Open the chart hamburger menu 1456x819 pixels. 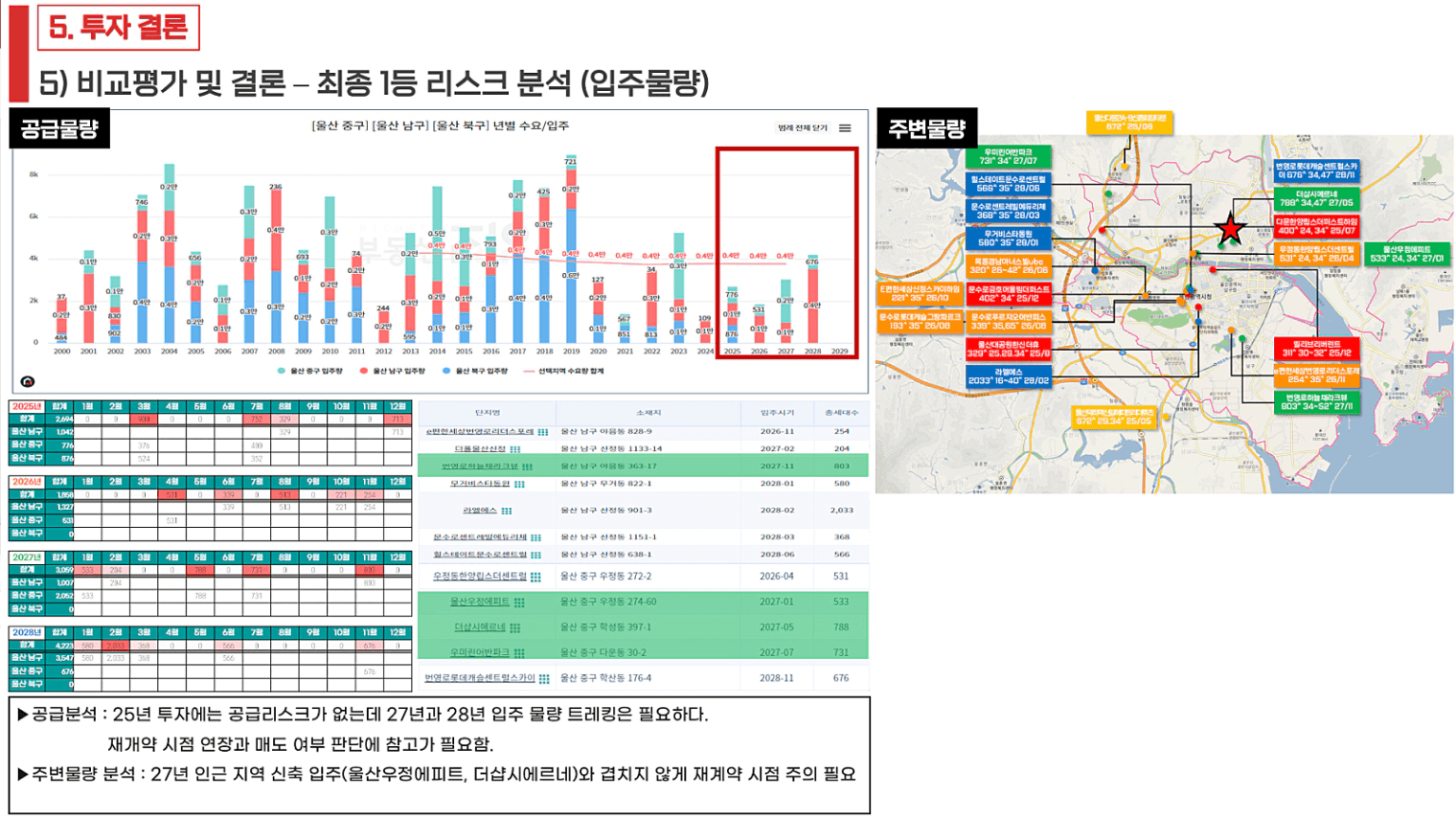[845, 127]
